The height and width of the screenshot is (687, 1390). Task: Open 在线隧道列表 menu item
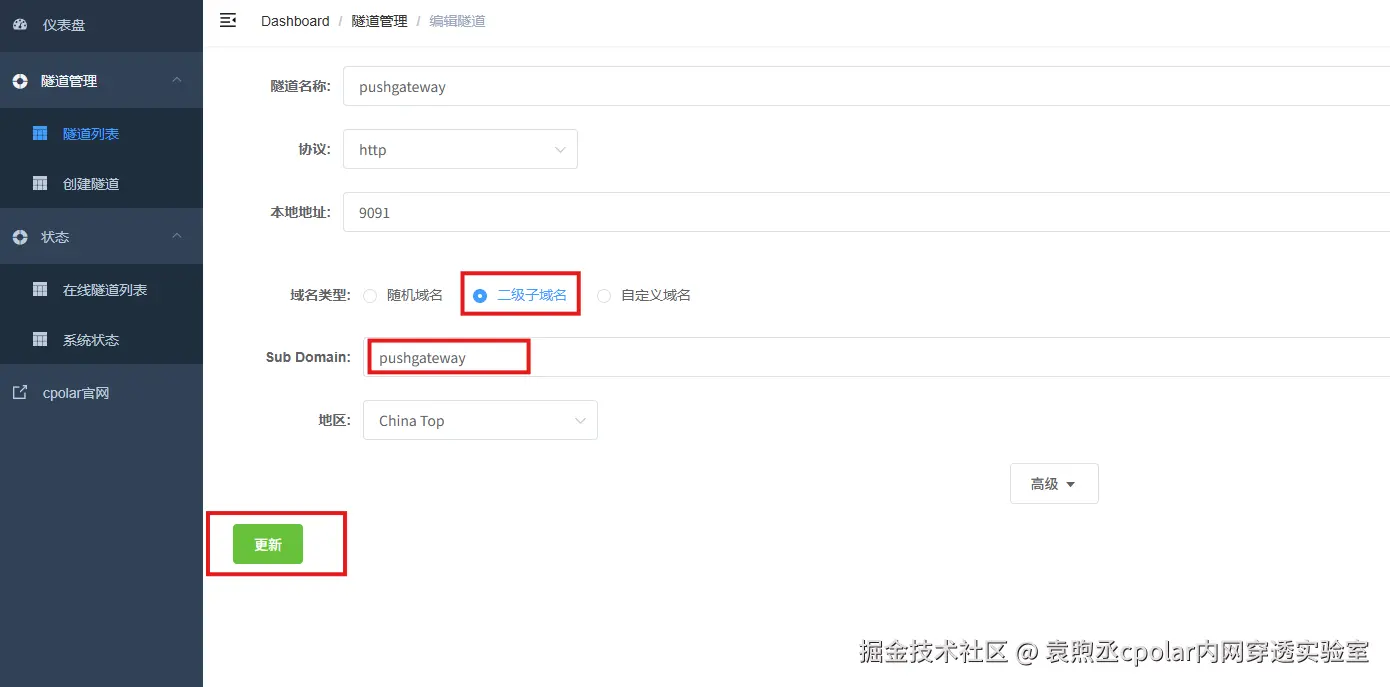[101, 289]
